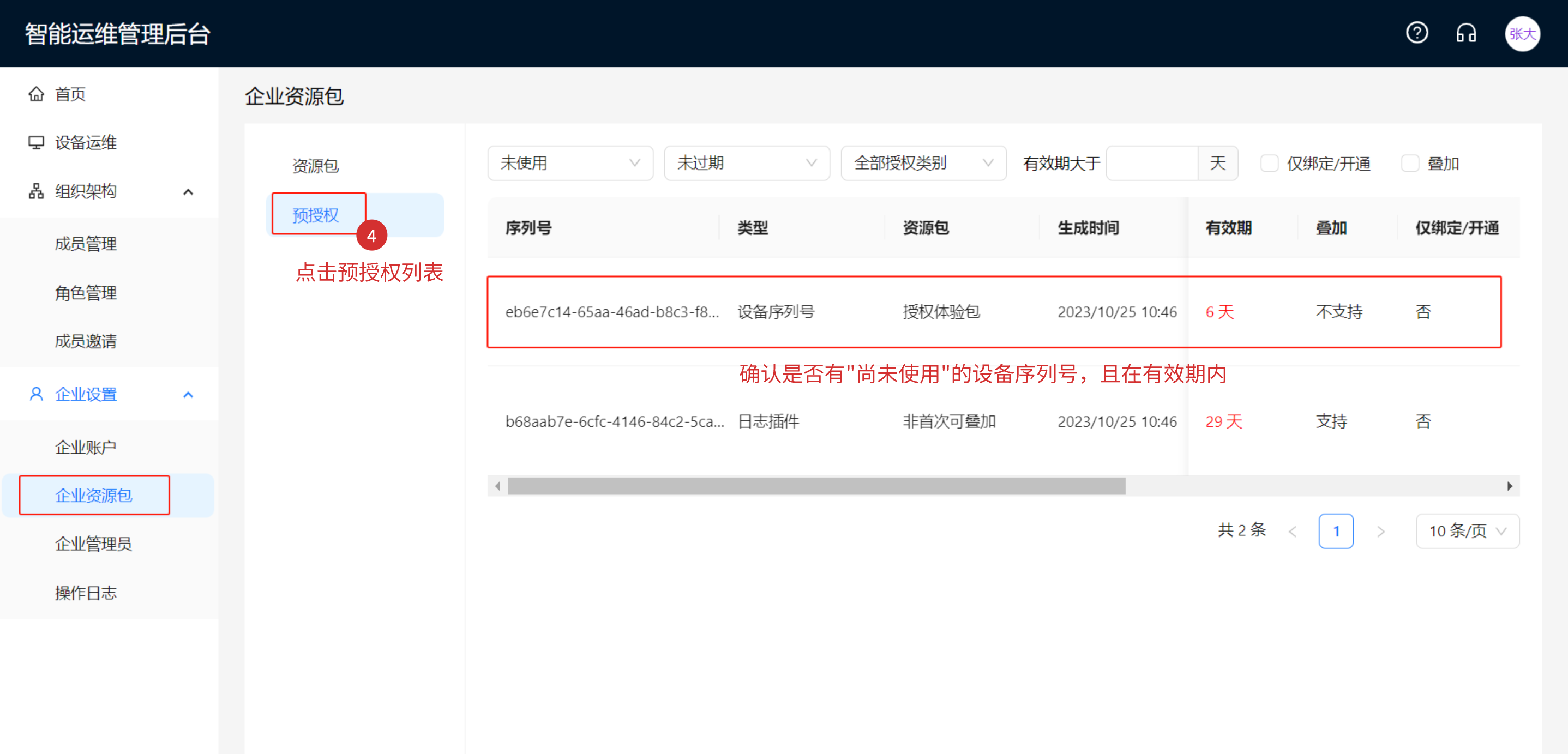
Task: Click the 智能运维管理后台 title
Action: point(117,34)
